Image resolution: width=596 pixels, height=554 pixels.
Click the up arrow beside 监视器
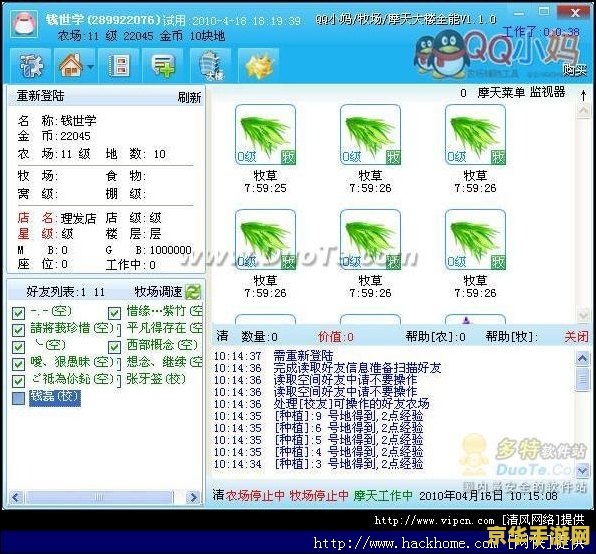pos(583,95)
